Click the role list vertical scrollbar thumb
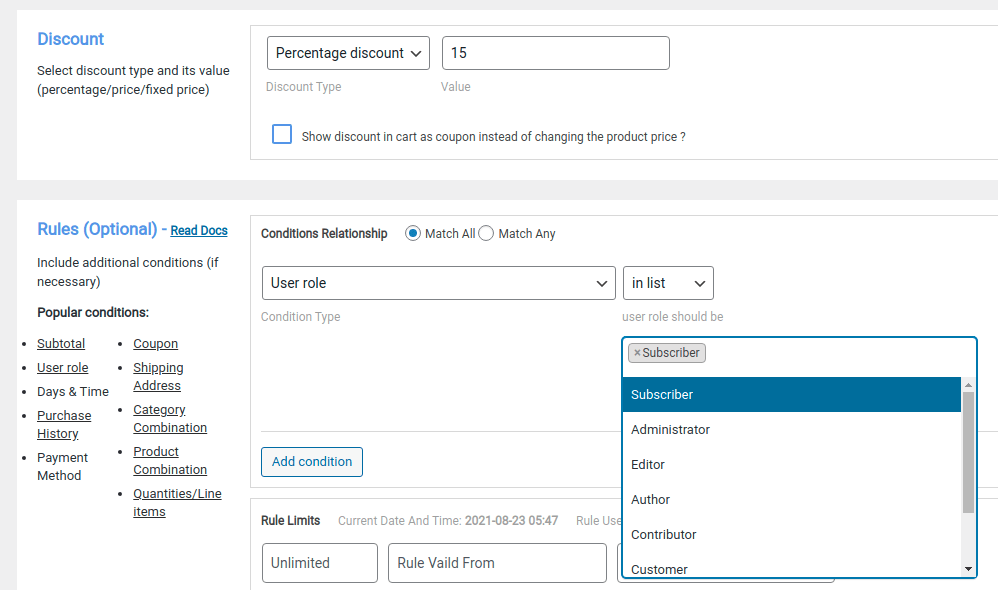 point(968,452)
